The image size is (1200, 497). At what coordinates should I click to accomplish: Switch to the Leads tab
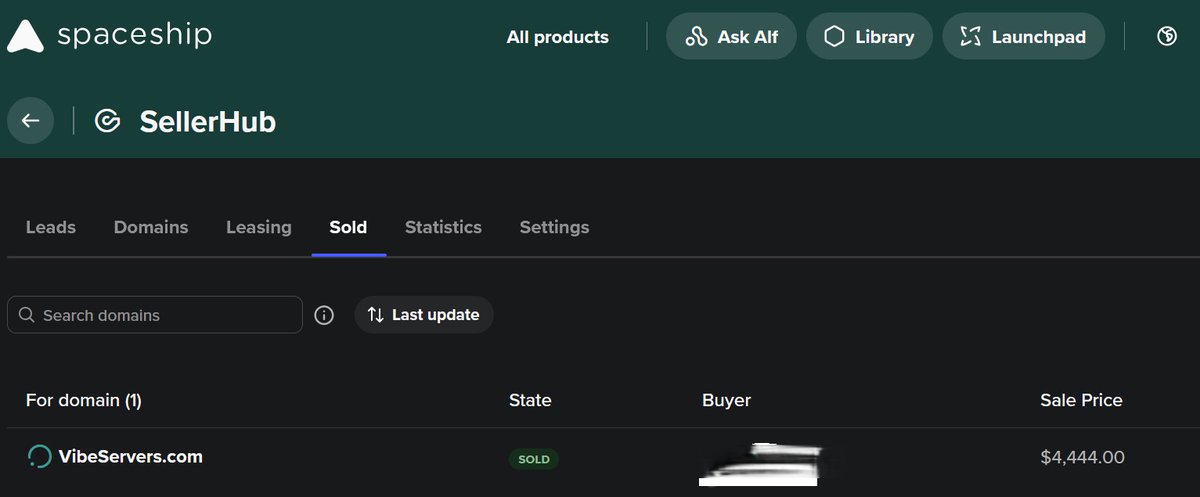(x=50, y=227)
